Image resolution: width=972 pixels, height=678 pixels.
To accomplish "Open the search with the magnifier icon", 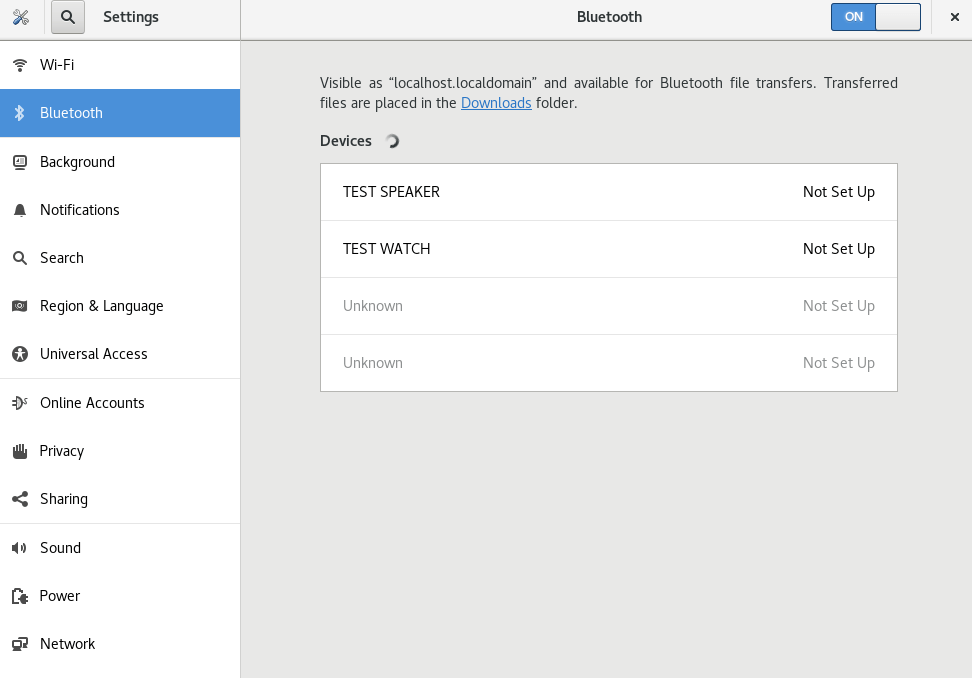I will point(67,18).
